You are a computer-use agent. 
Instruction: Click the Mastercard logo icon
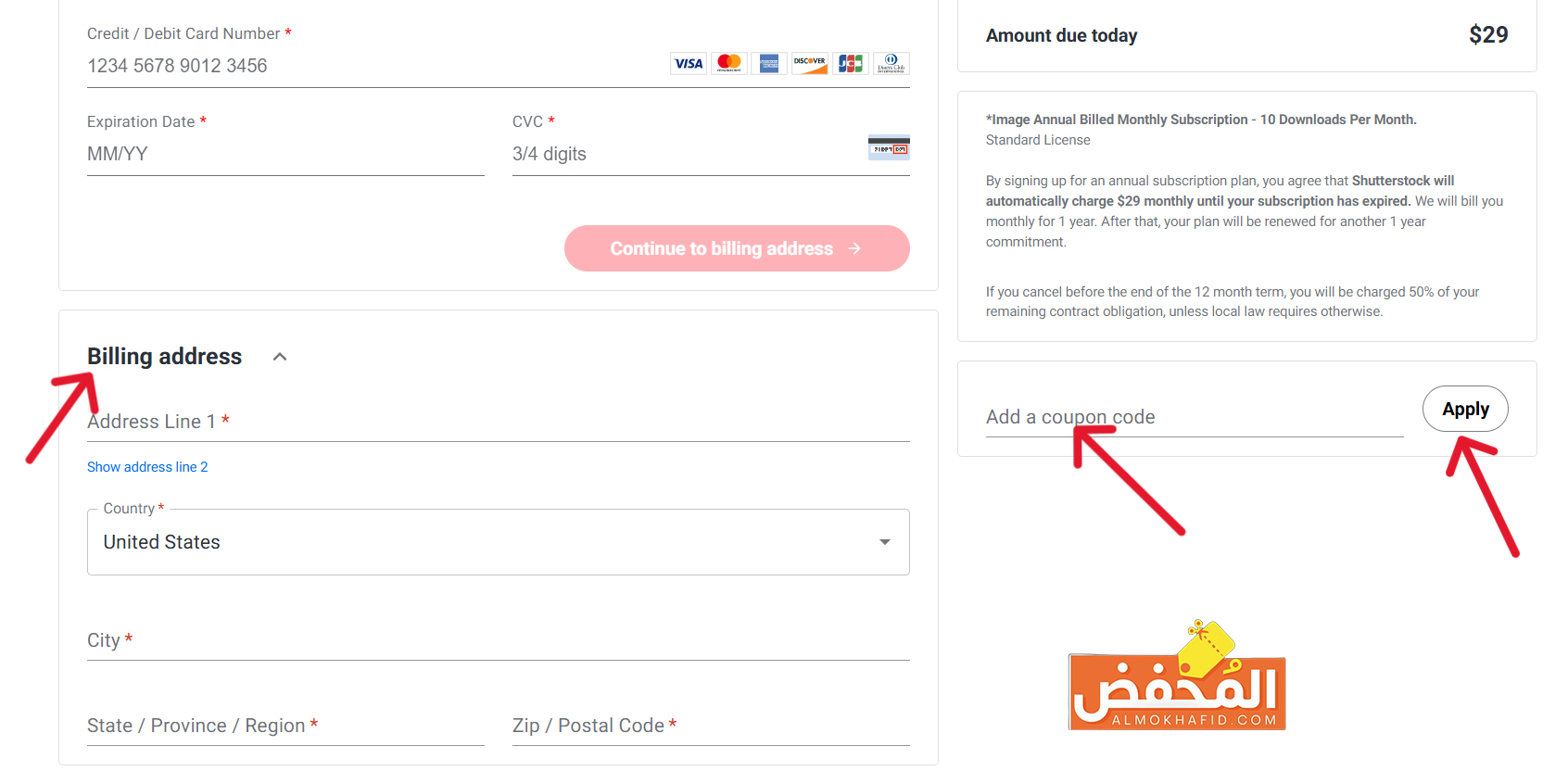tap(729, 63)
